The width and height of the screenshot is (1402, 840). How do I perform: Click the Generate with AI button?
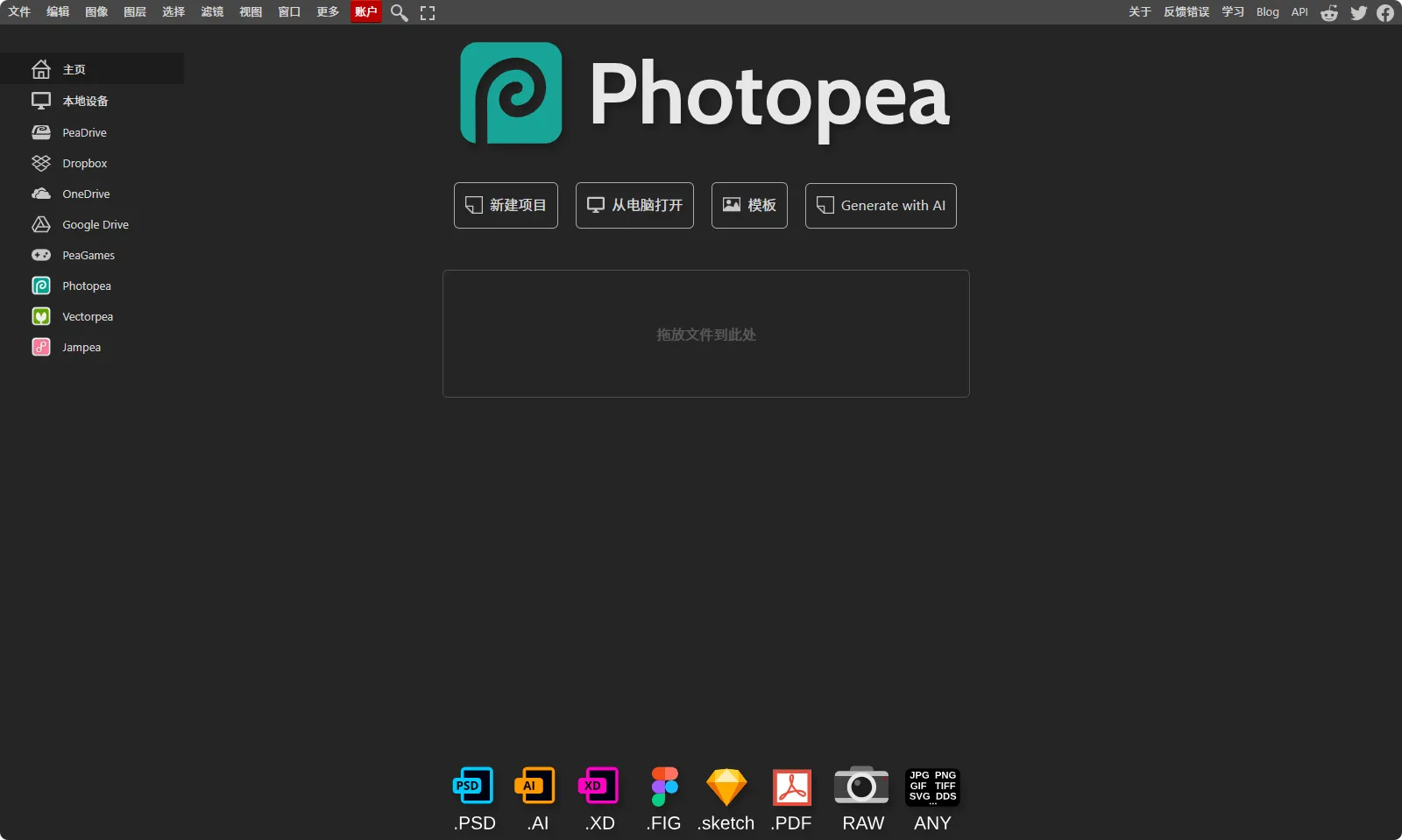tap(881, 206)
